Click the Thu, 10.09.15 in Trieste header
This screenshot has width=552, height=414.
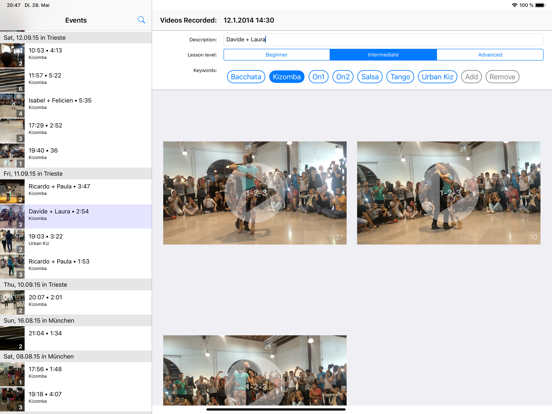(76, 284)
